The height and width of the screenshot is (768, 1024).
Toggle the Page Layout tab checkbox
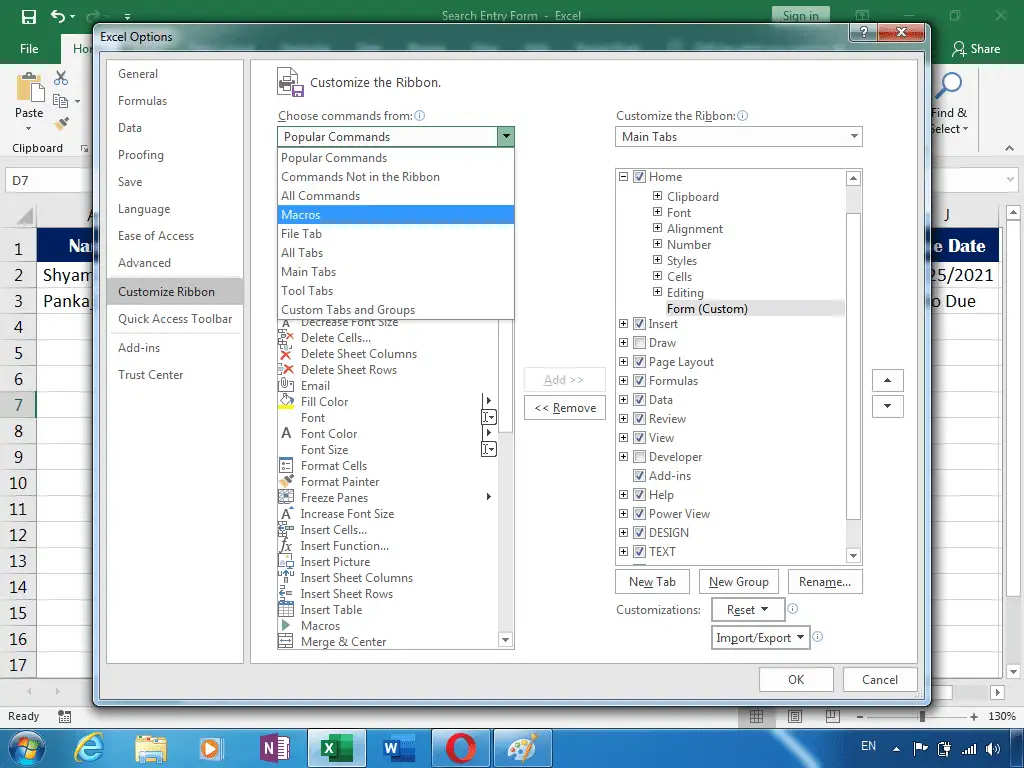pyautogui.click(x=639, y=361)
